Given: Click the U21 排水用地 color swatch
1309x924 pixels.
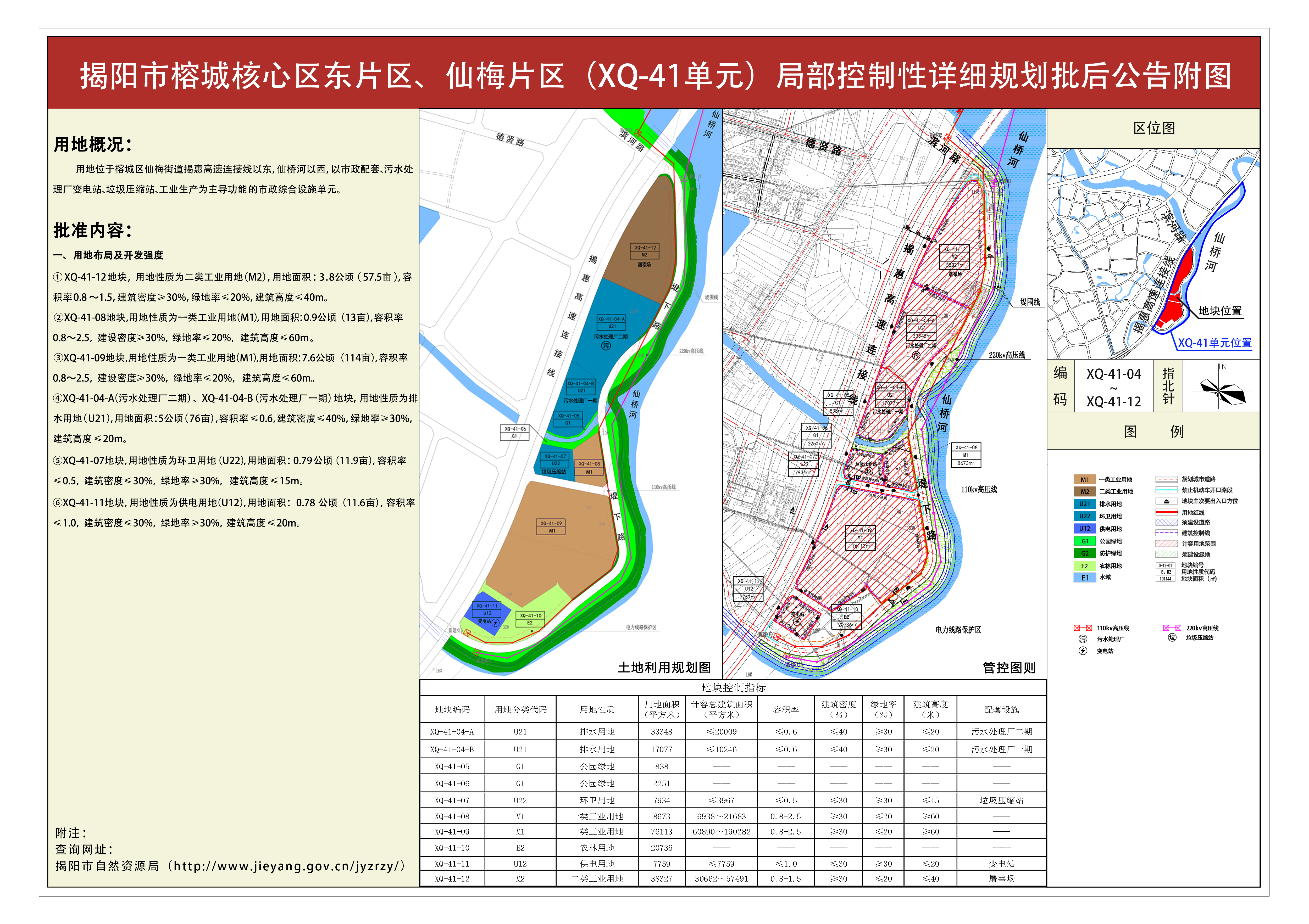Looking at the screenshot, I should tap(1084, 504).
